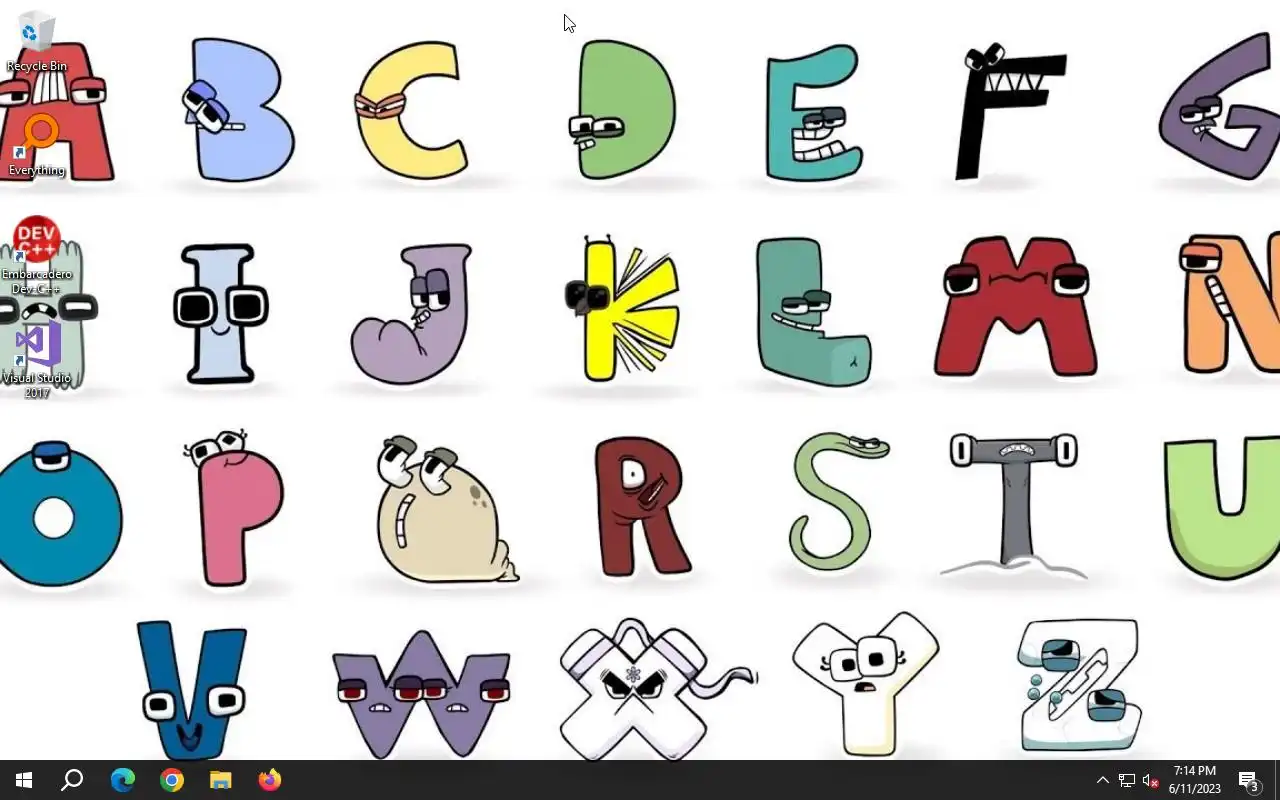Launch Firefox from taskbar
The image size is (1280, 800).
[x=270, y=780]
